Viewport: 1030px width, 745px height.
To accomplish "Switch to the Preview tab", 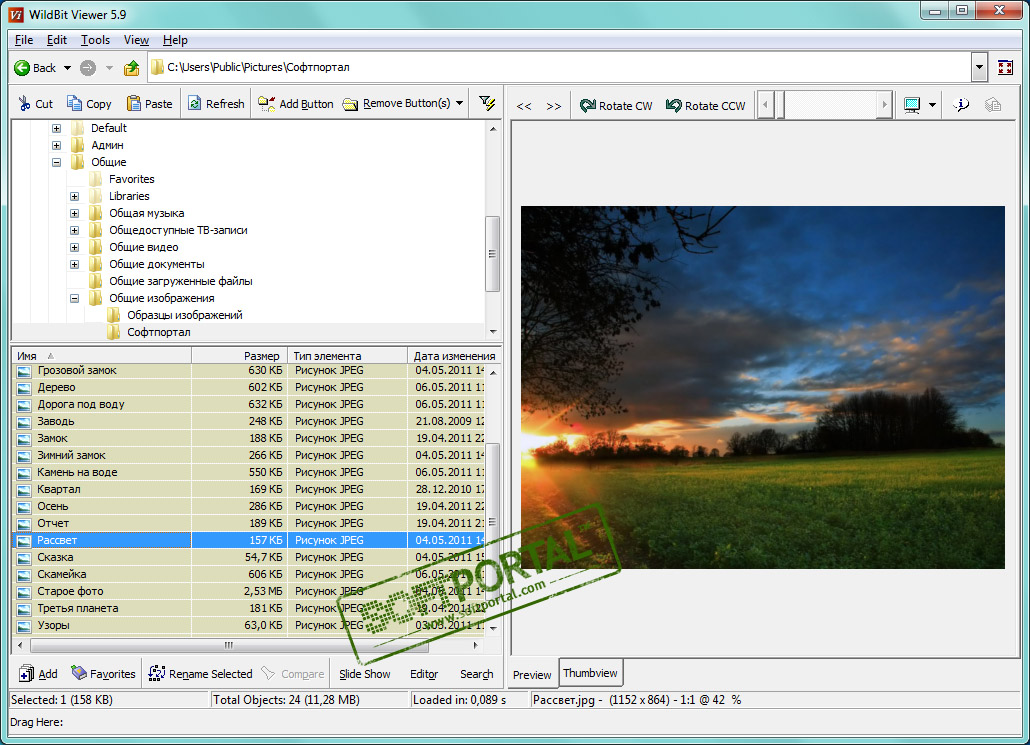I will [x=532, y=675].
